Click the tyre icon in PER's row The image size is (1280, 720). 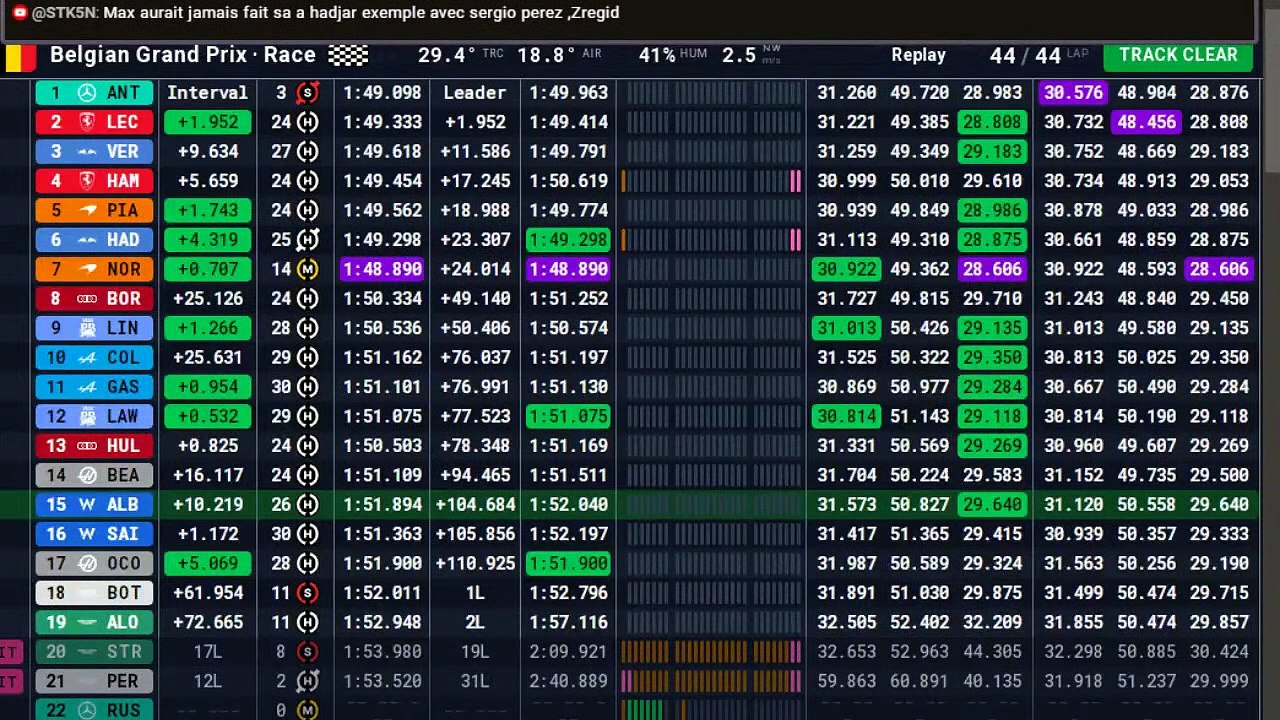[308, 681]
